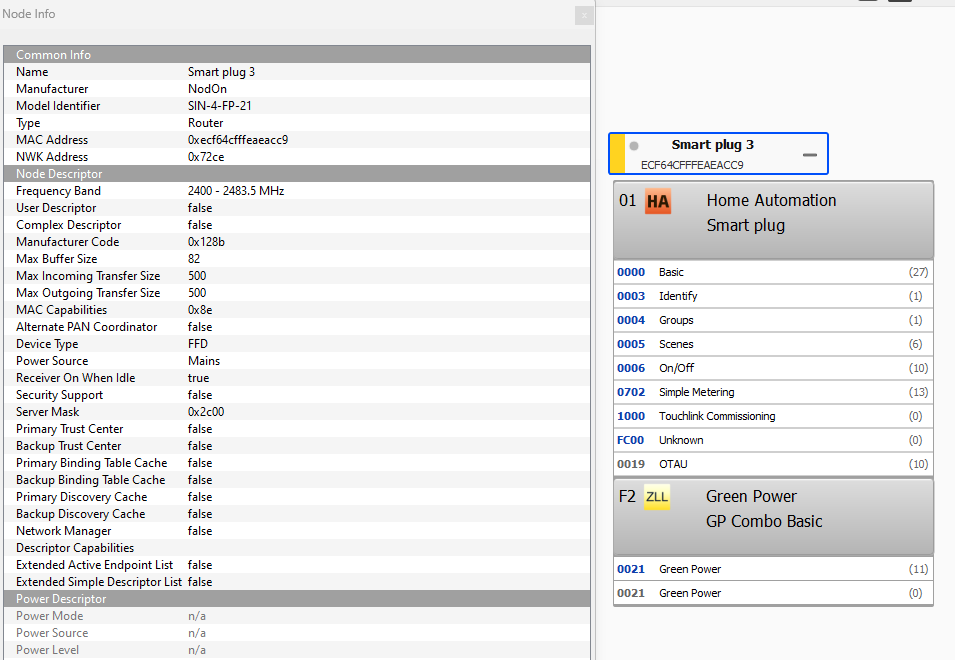Select the User Descriptor value false

pos(200,208)
